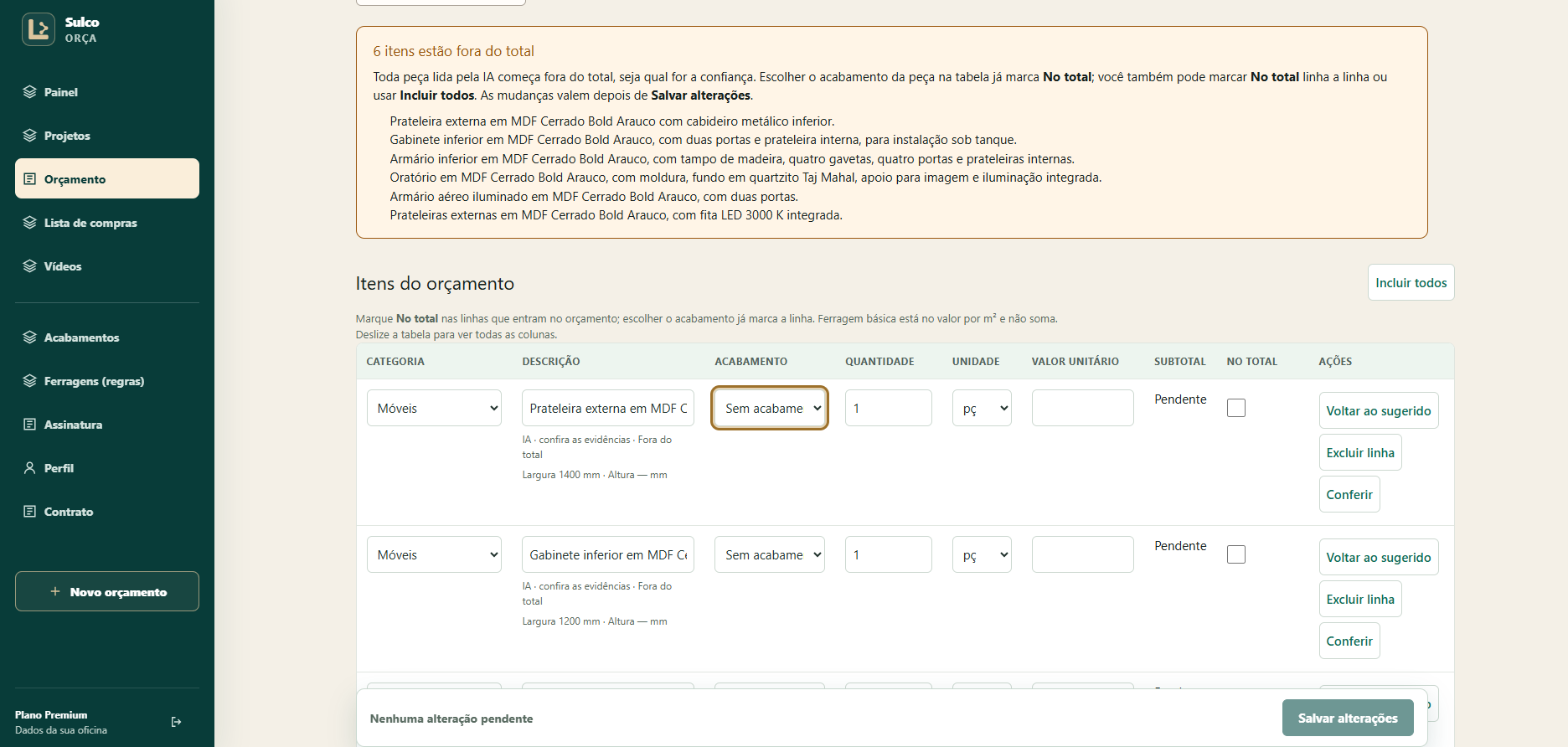1568x747 pixels.
Task: Focus Quantidade field for Prateleira externa row
Action: pos(888,408)
